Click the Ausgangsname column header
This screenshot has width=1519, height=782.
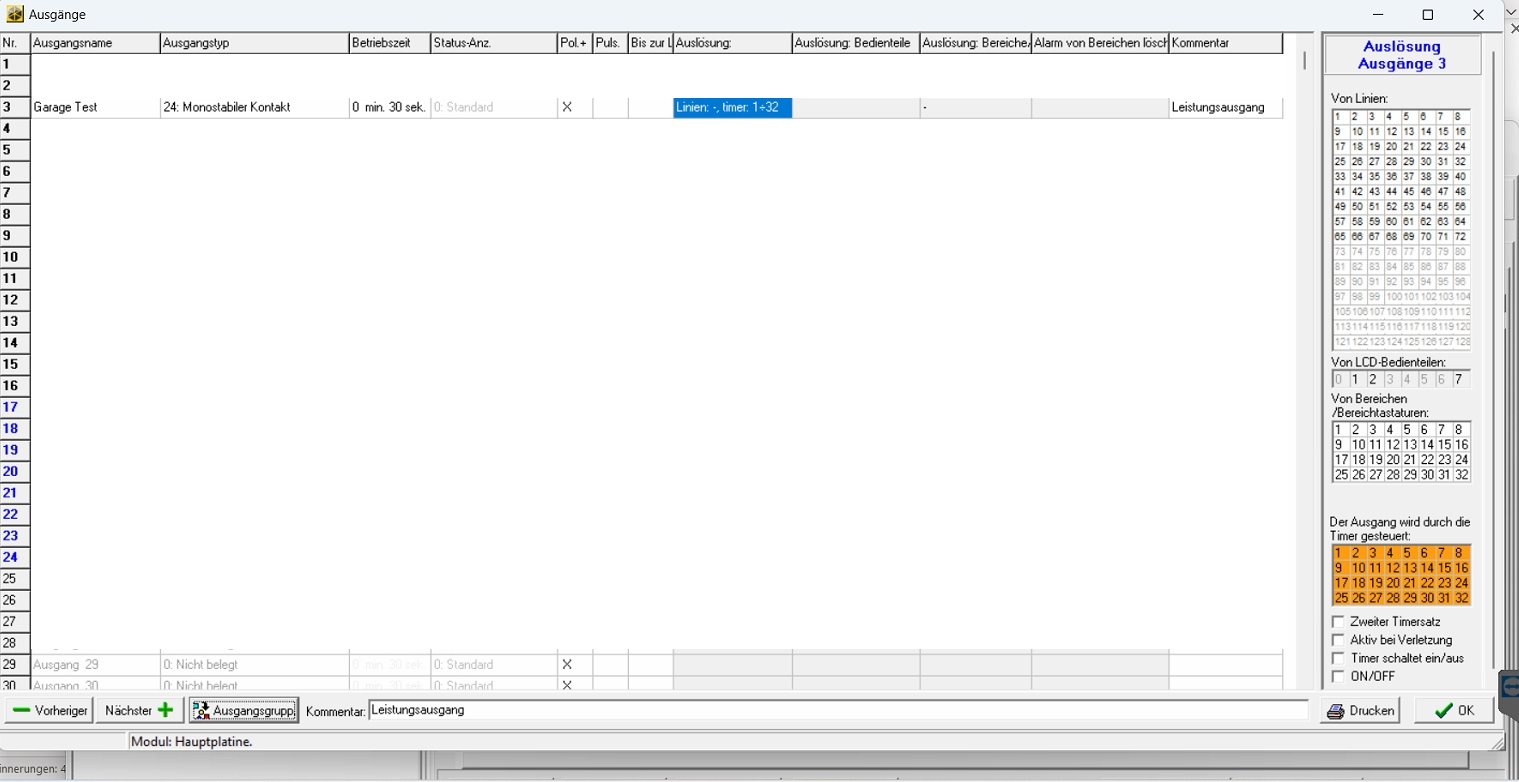95,44
